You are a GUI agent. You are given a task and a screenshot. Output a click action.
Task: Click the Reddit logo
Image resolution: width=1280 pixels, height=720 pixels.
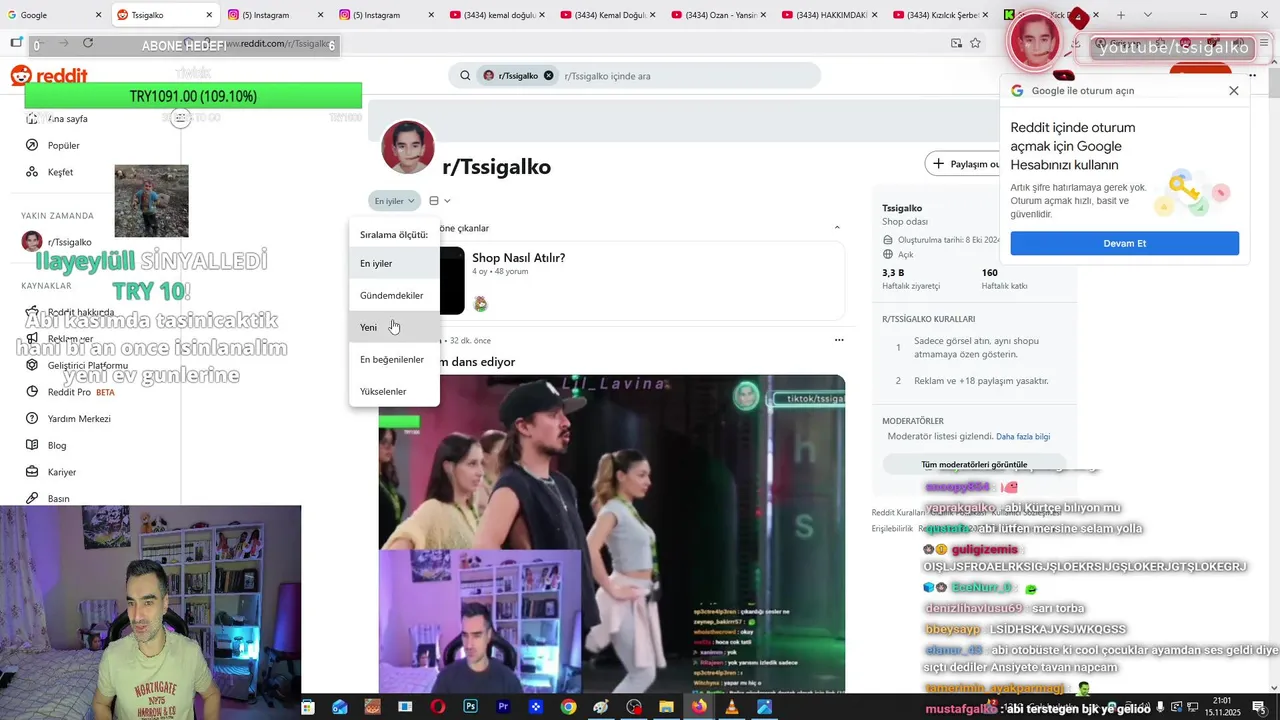(x=49, y=76)
